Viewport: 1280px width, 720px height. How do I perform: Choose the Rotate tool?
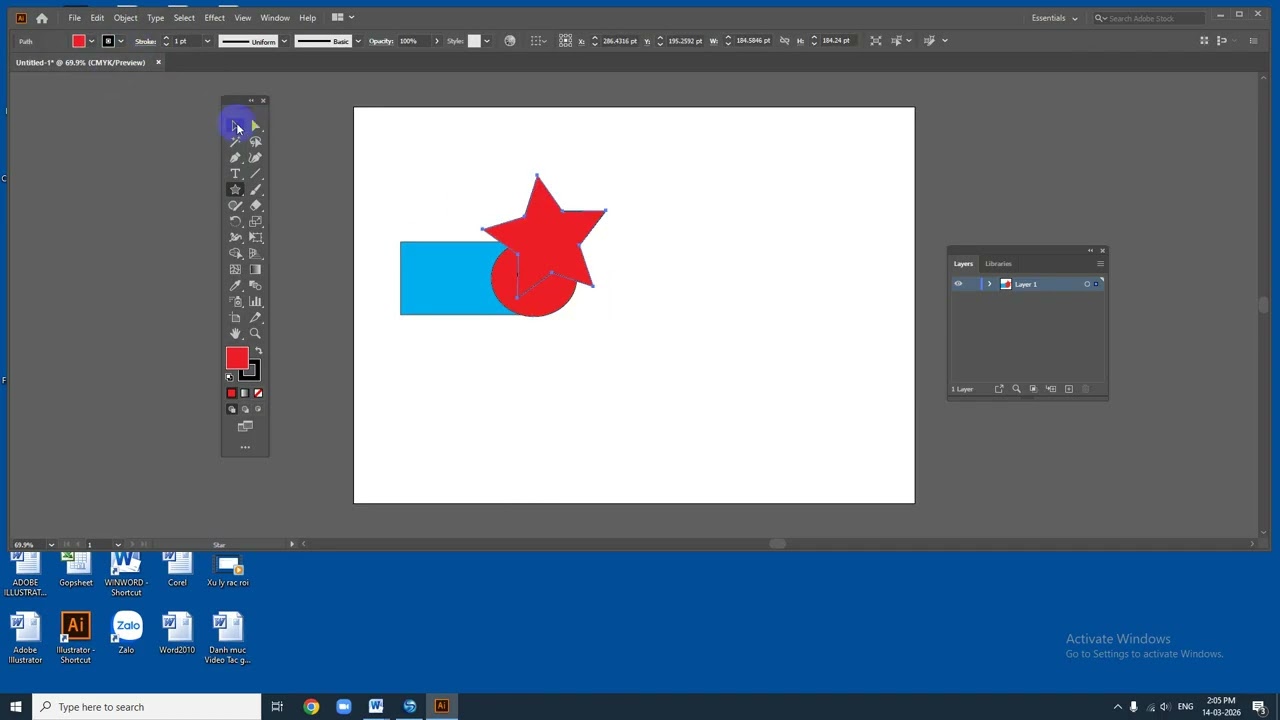tap(235, 222)
